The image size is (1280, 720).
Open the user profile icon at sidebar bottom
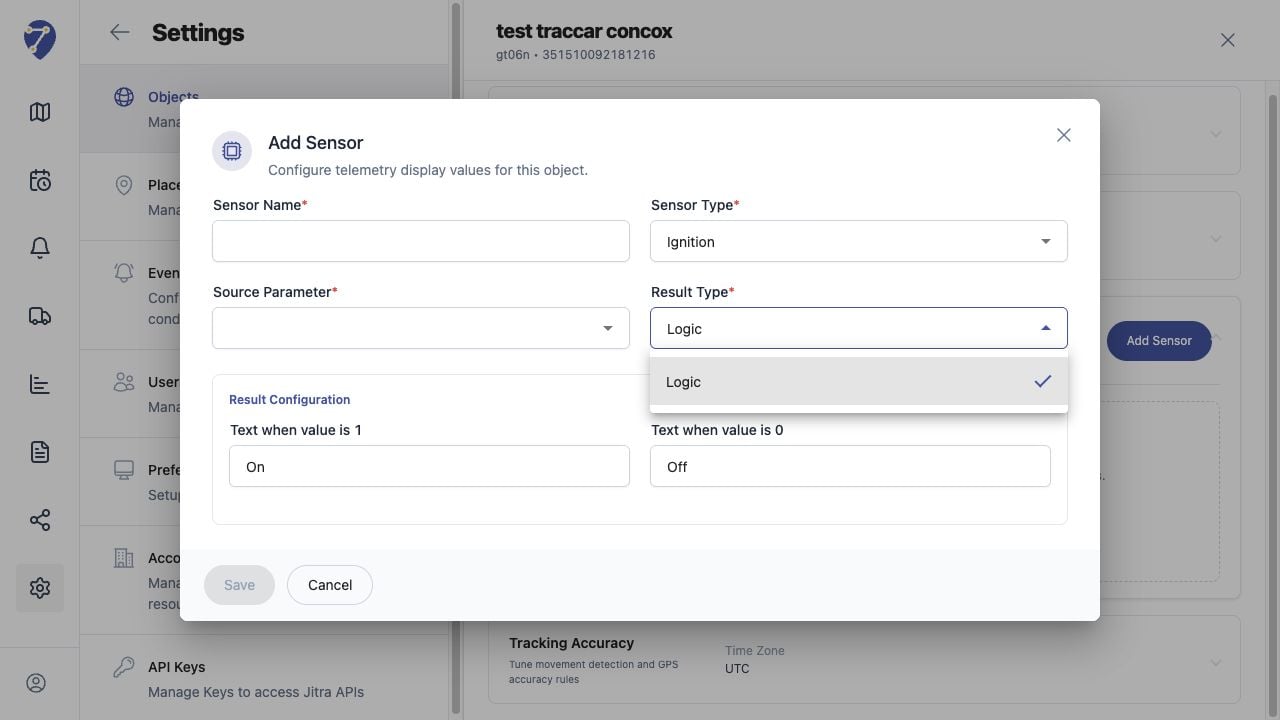click(36, 683)
